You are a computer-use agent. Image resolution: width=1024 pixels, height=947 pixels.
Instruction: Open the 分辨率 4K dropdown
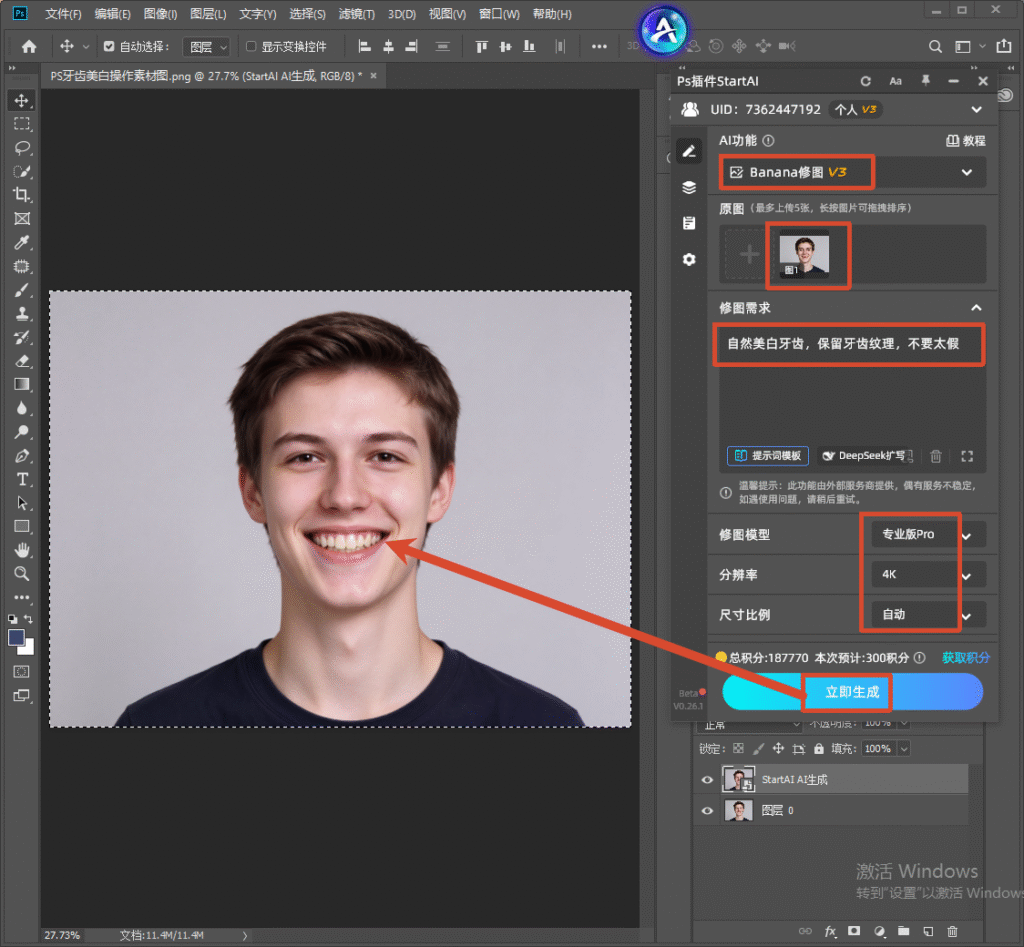(x=929, y=575)
